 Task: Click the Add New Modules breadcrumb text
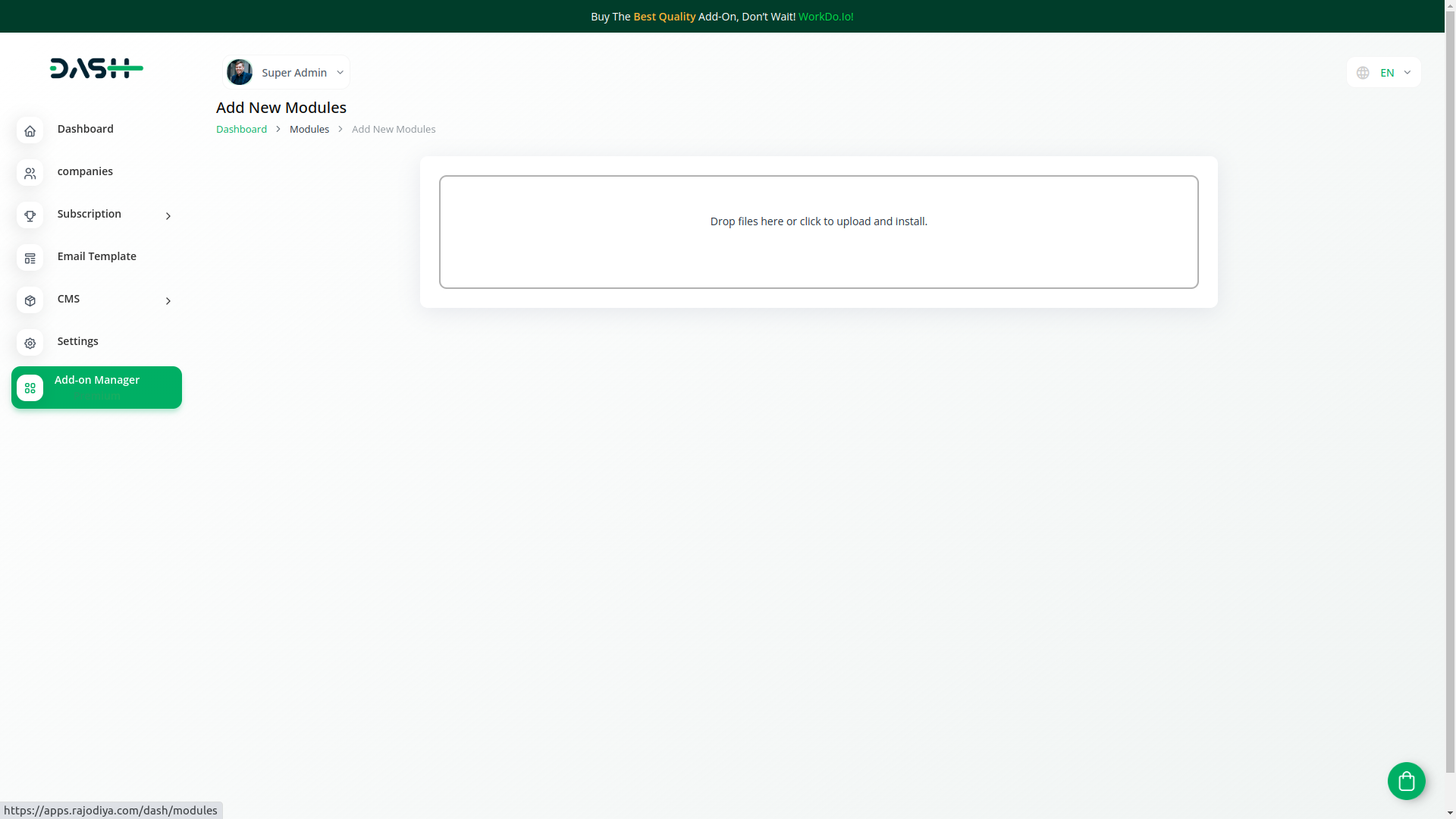pyautogui.click(x=394, y=129)
